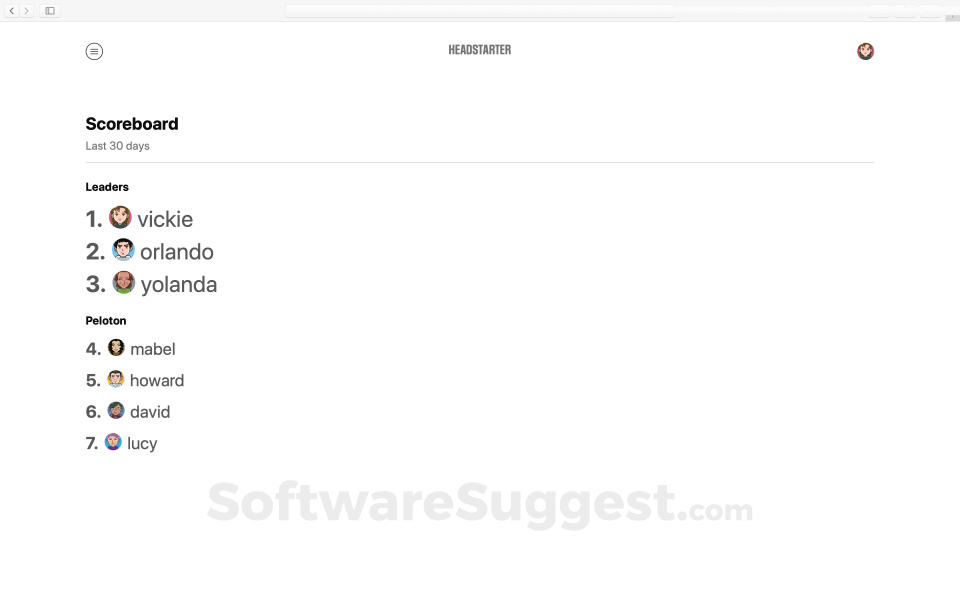
Task: Click vickie's avatar in Leaders
Action: pyautogui.click(x=120, y=218)
